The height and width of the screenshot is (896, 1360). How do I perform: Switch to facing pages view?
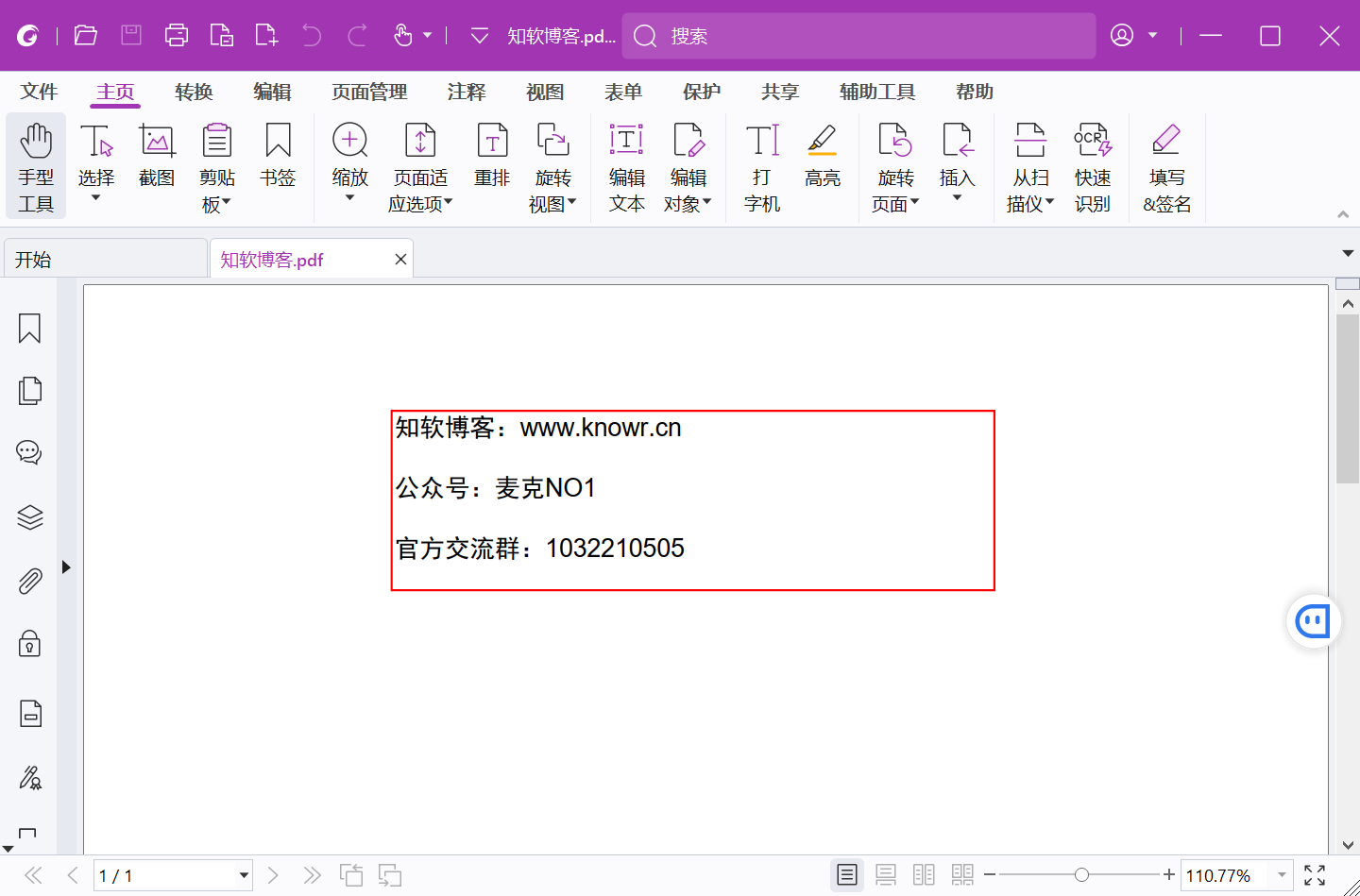tap(924, 875)
